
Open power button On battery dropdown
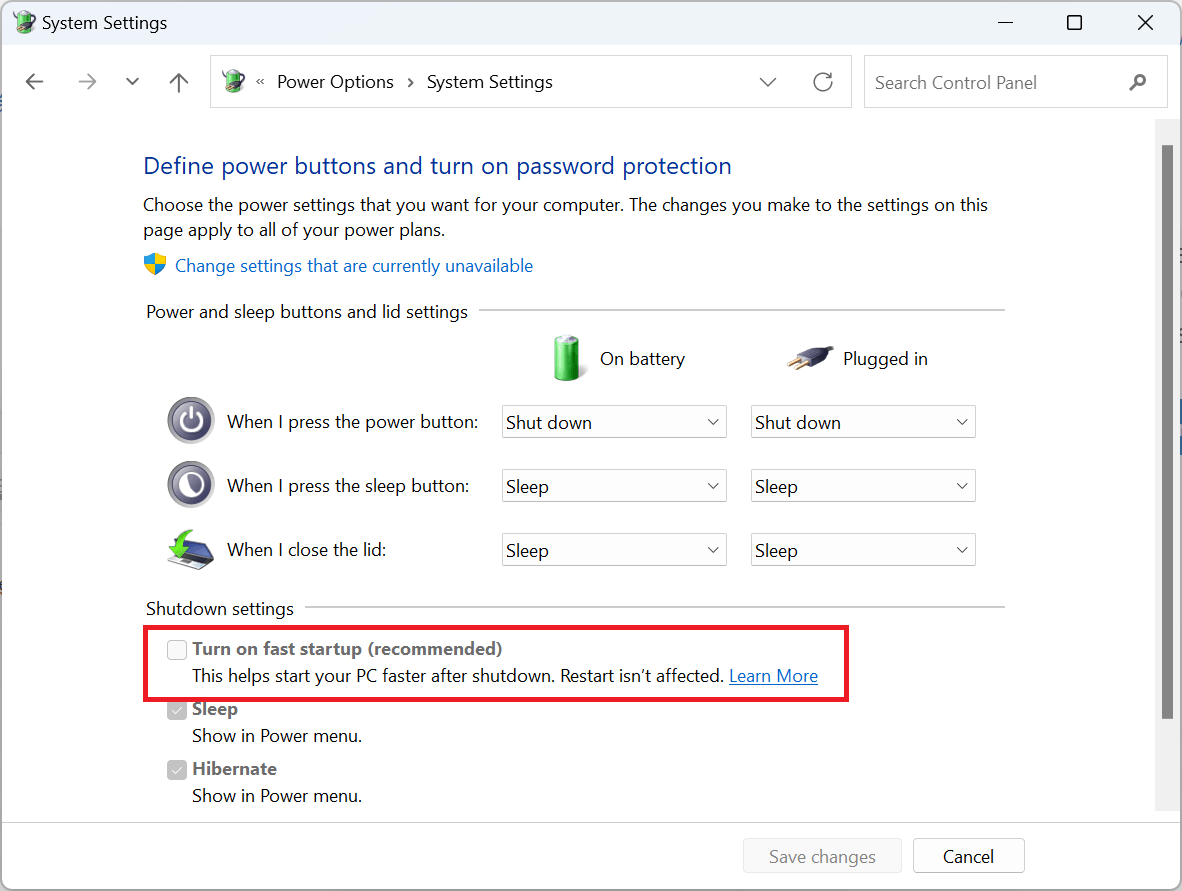click(x=614, y=422)
